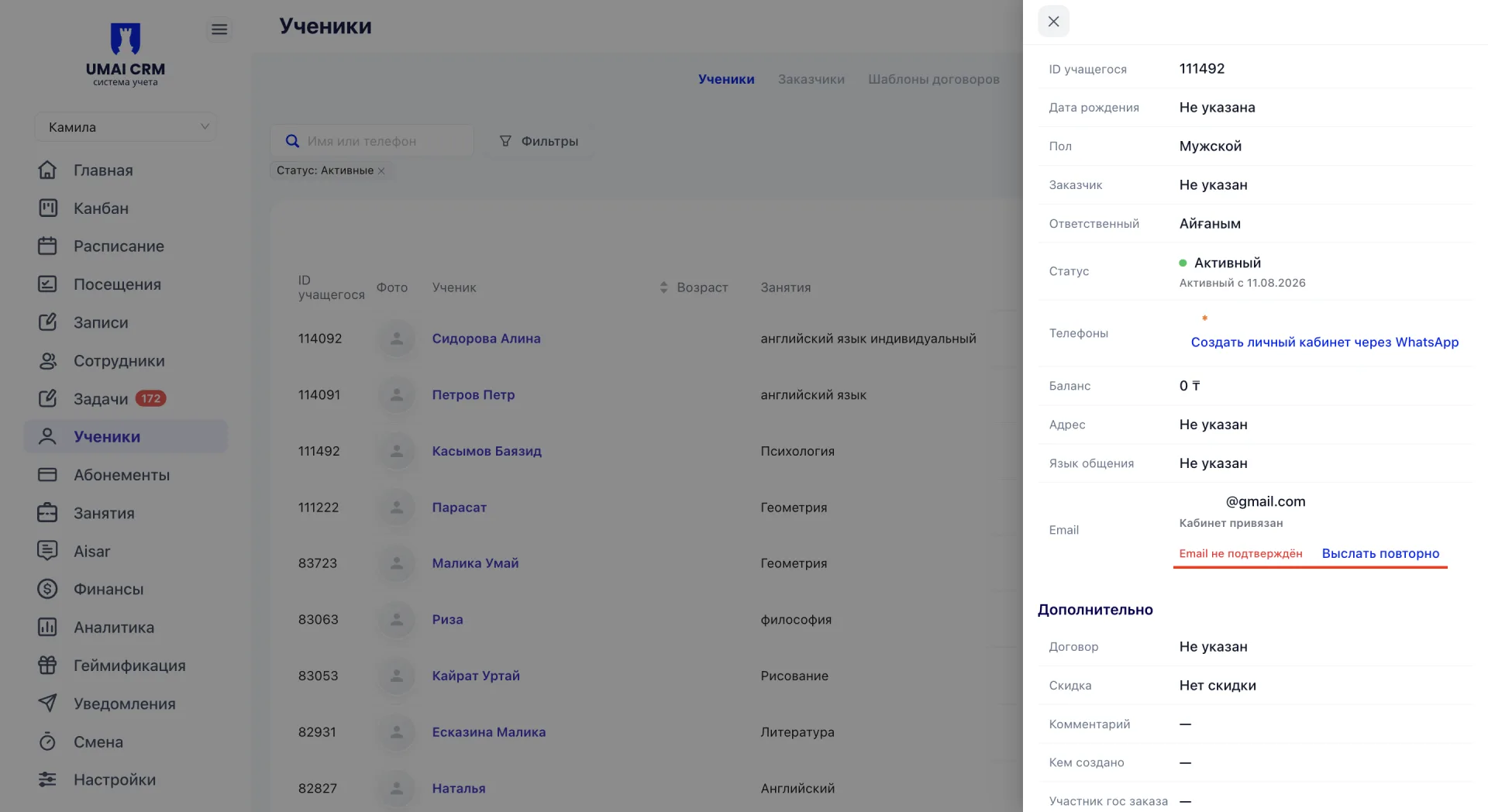Image resolution: width=1488 pixels, height=812 pixels.
Task: Click the search magnifier icon
Action: [x=292, y=141]
